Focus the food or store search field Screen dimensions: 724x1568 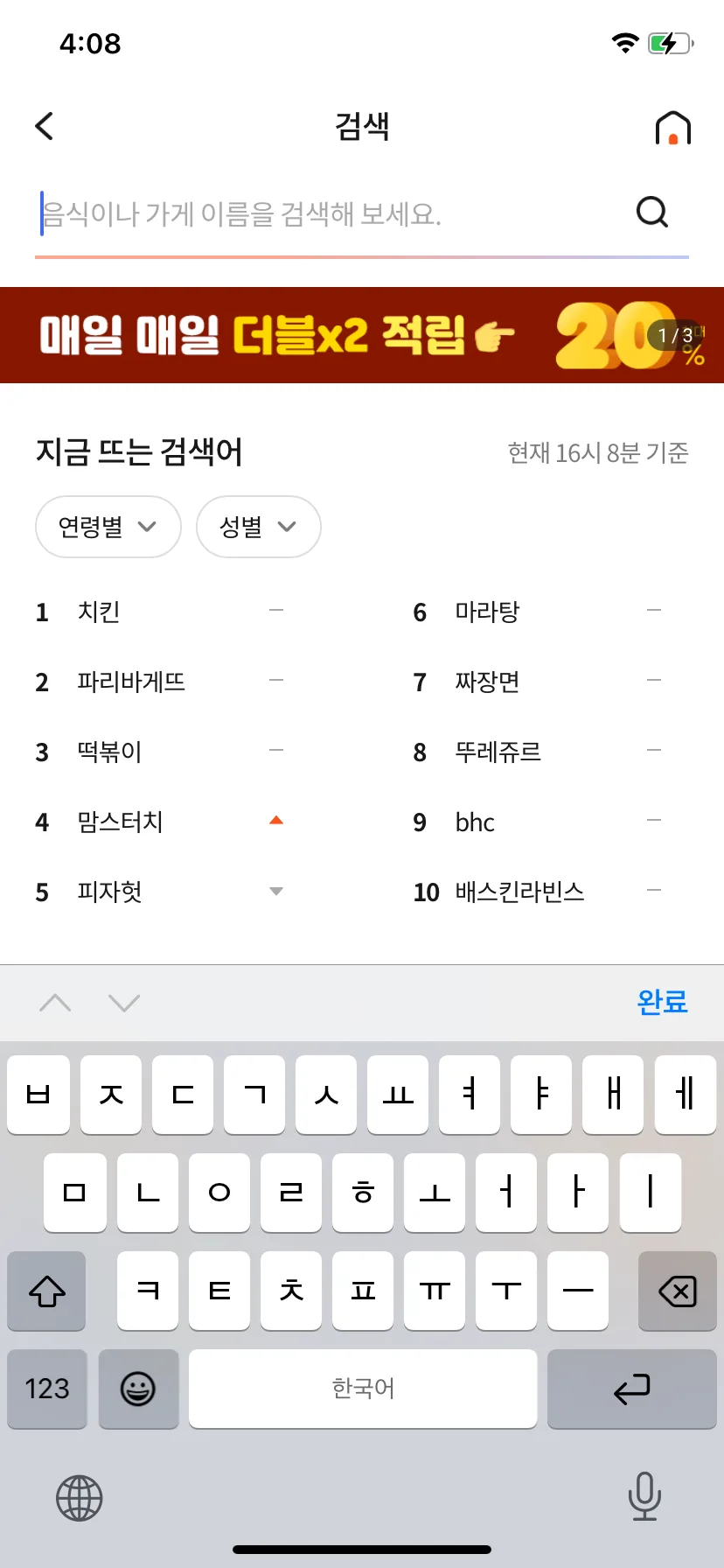[x=332, y=213]
